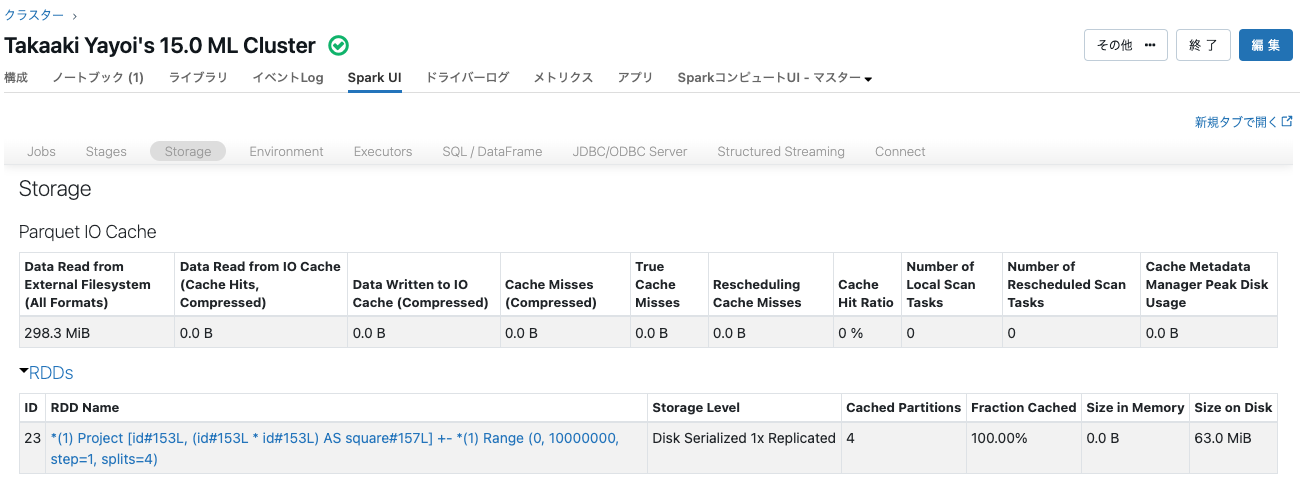Screen dimensions: 1300x504
Task: Select the Spark UI tab
Action: click(x=375, y=78)
